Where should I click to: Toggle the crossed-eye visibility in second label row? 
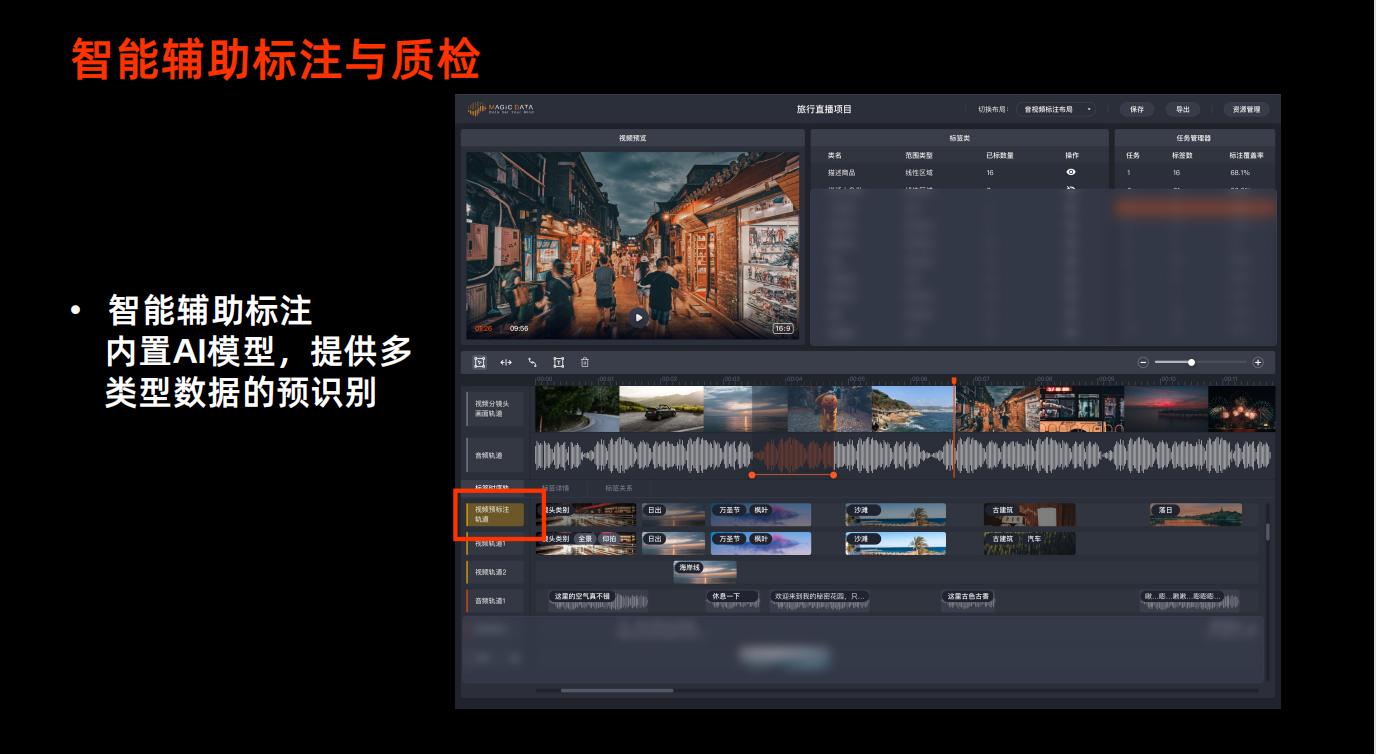[1071, 187]
